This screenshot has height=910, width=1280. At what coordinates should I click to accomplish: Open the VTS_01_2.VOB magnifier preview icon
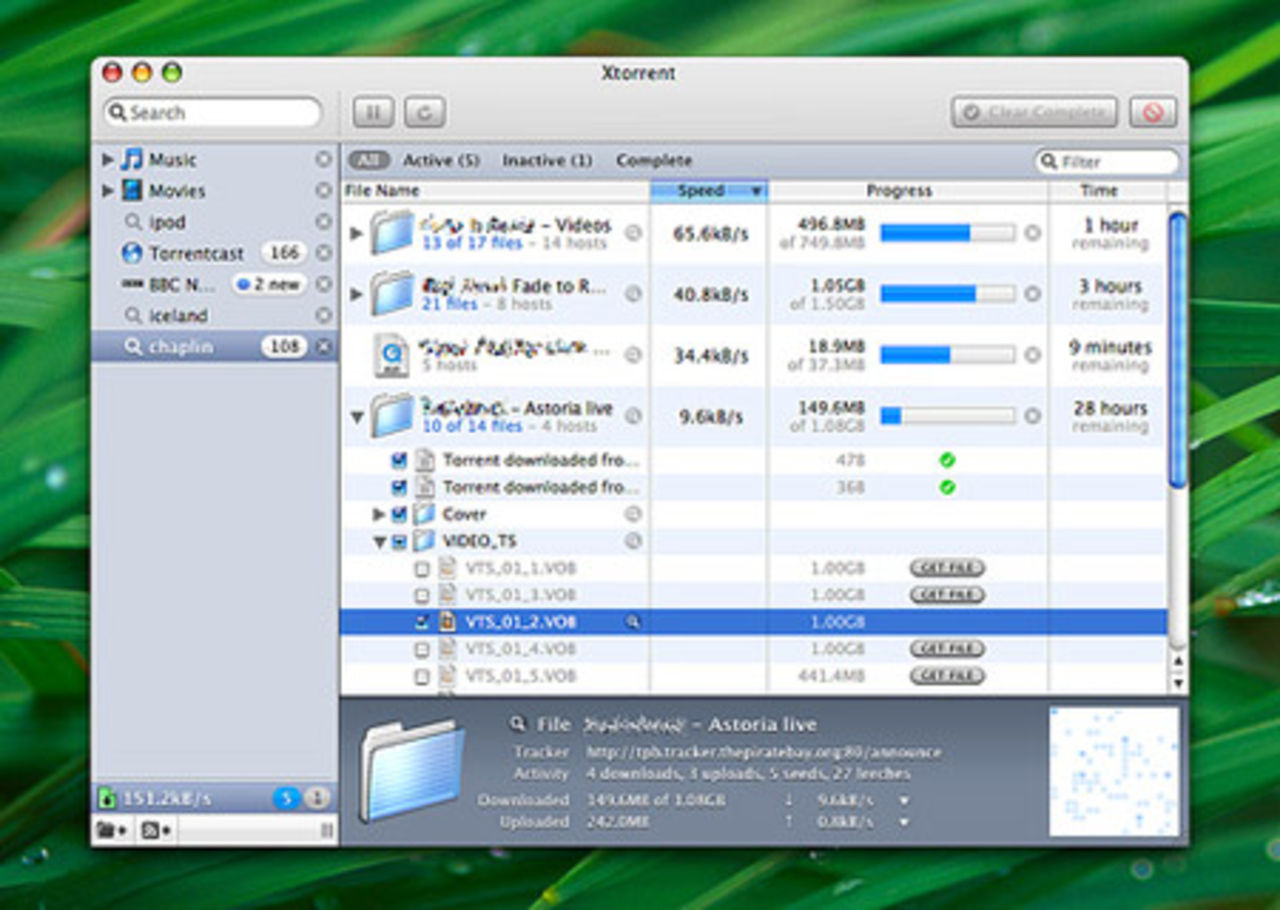tap(634, 623)
